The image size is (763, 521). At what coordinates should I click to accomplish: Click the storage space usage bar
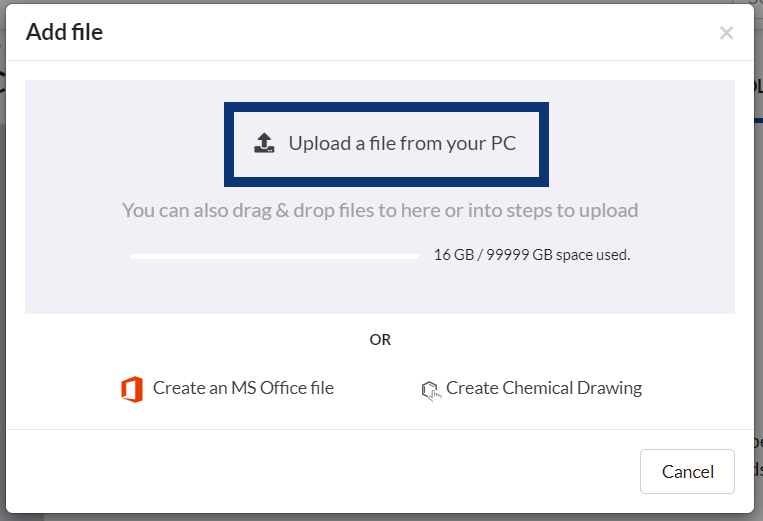click(274, 256)
